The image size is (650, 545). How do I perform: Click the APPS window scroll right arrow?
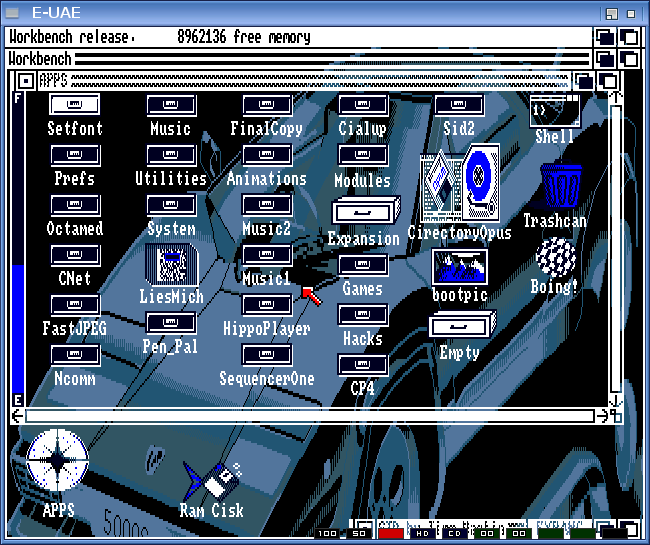[602, 416]
